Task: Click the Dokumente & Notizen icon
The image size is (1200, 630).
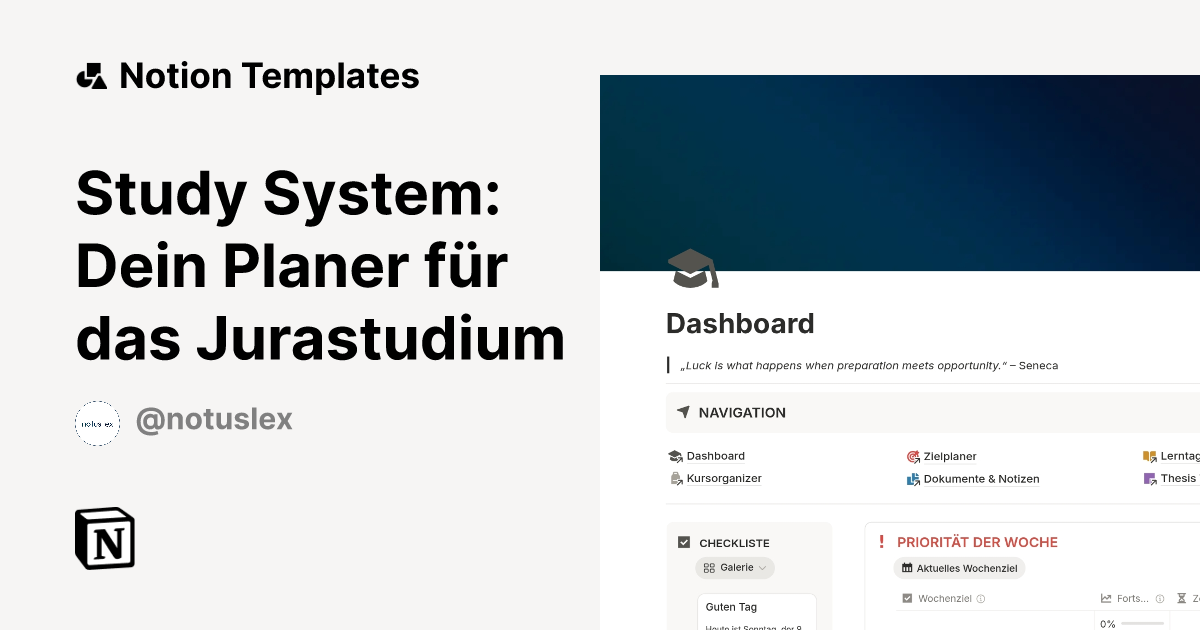Action: click(913, 479)
